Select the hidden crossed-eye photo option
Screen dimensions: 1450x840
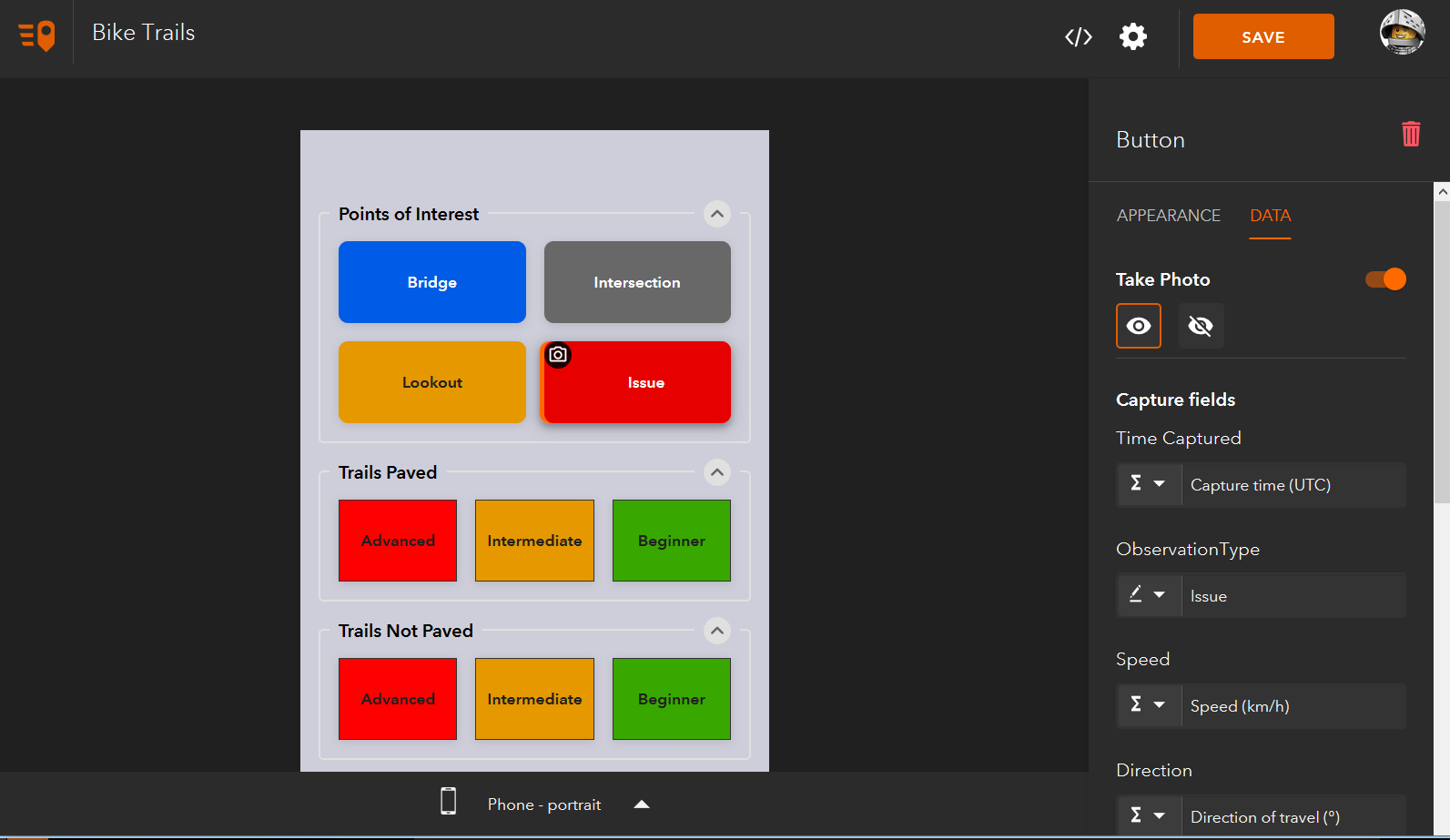pyautogui.click(x=1202, y=326)
